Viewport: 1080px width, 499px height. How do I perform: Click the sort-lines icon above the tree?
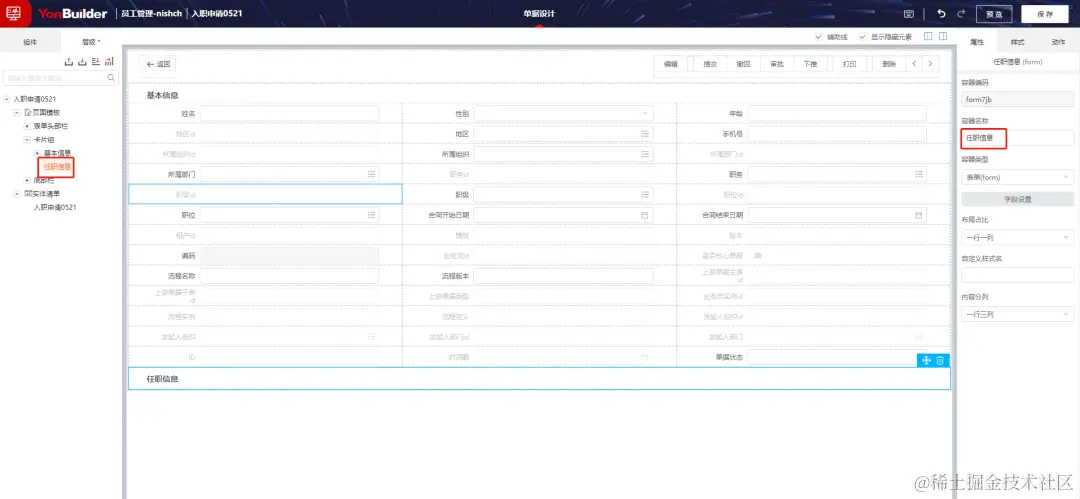[96, 62]
